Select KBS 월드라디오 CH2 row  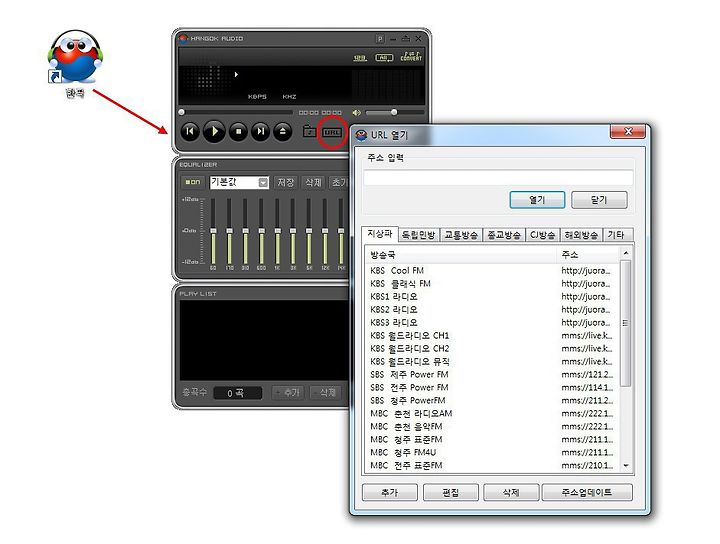click(x=492, y=348)
